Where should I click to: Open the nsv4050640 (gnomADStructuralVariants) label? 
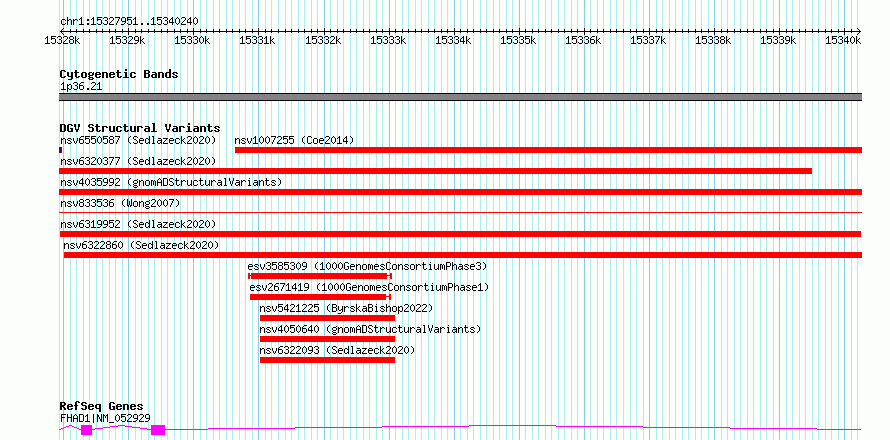pyautogui.click(x=370, y=329)
